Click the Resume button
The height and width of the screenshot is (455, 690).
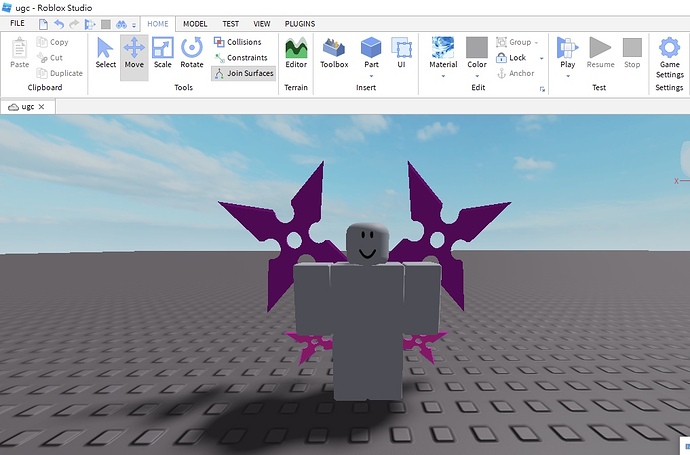[x=600, y=53]
